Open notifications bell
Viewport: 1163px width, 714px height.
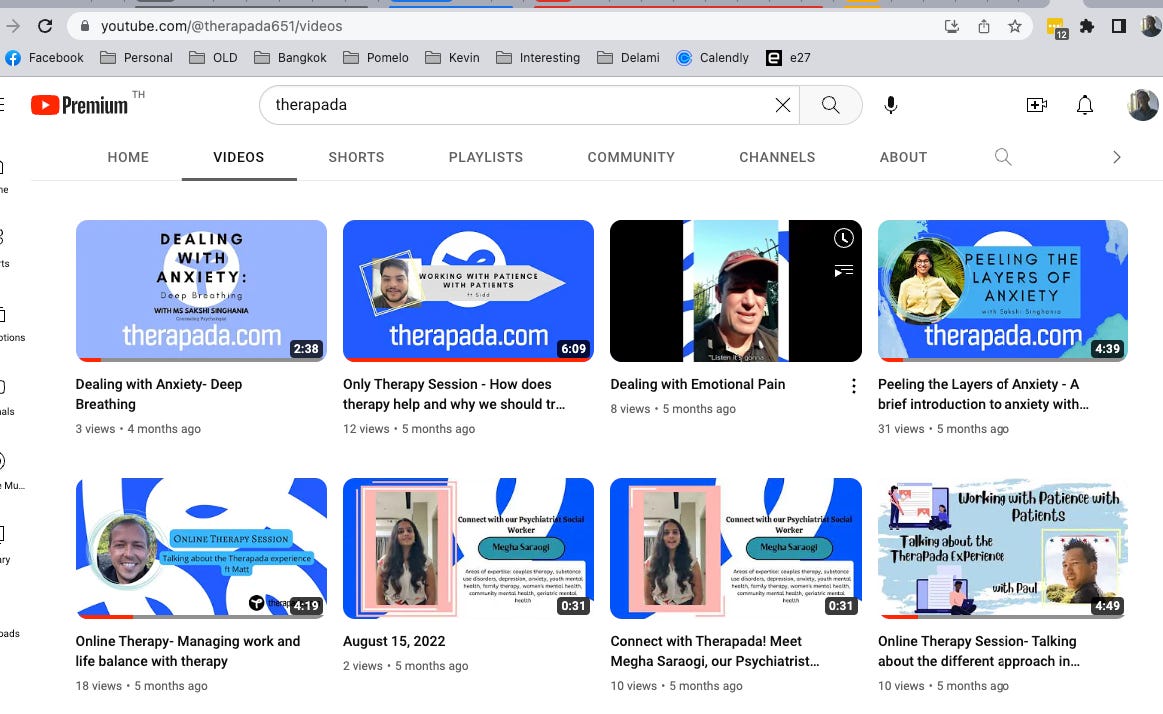point(1084,105)
